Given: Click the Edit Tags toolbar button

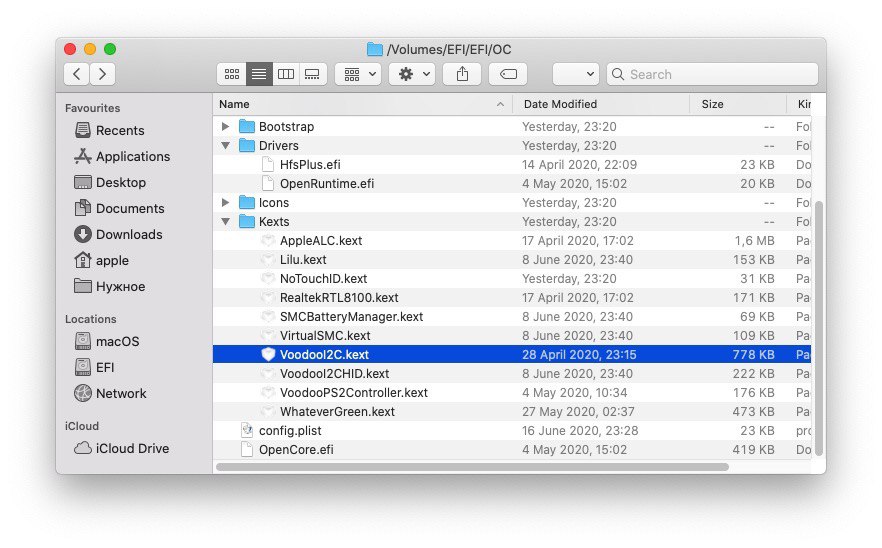Looking at the screenshot, I should coord(508,74).
